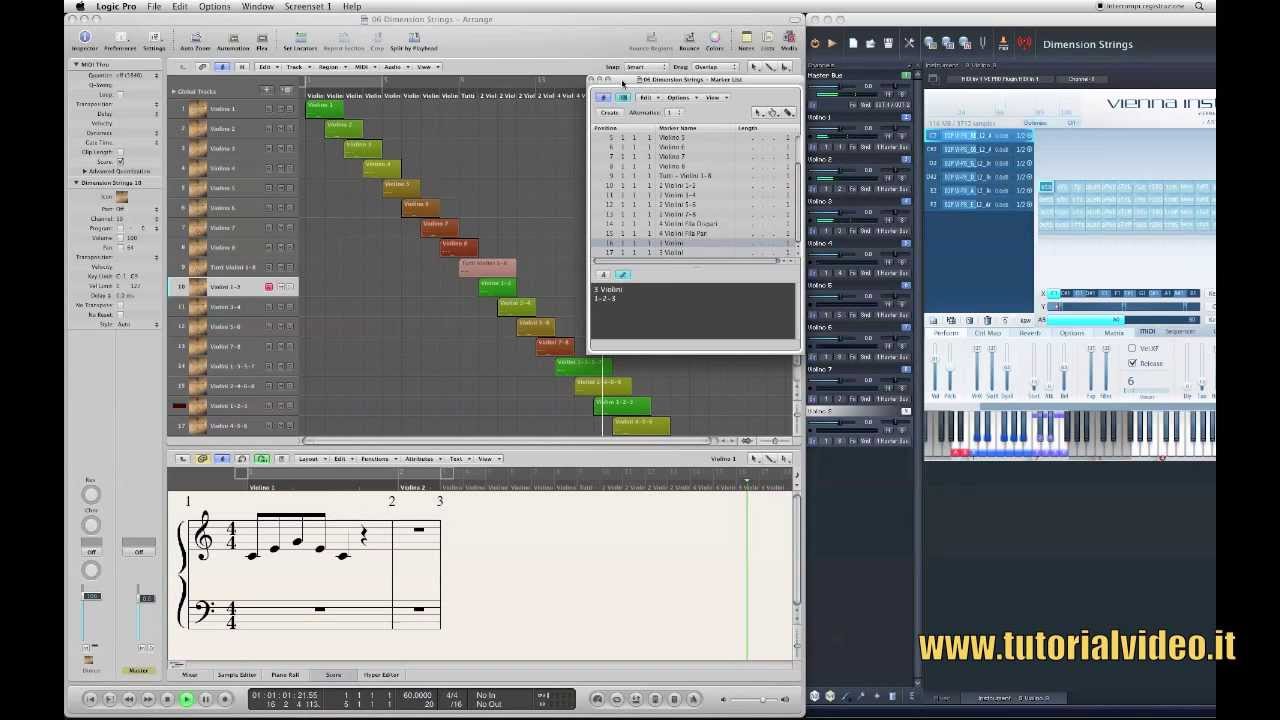Open the Settings toolbar icon

154,40
